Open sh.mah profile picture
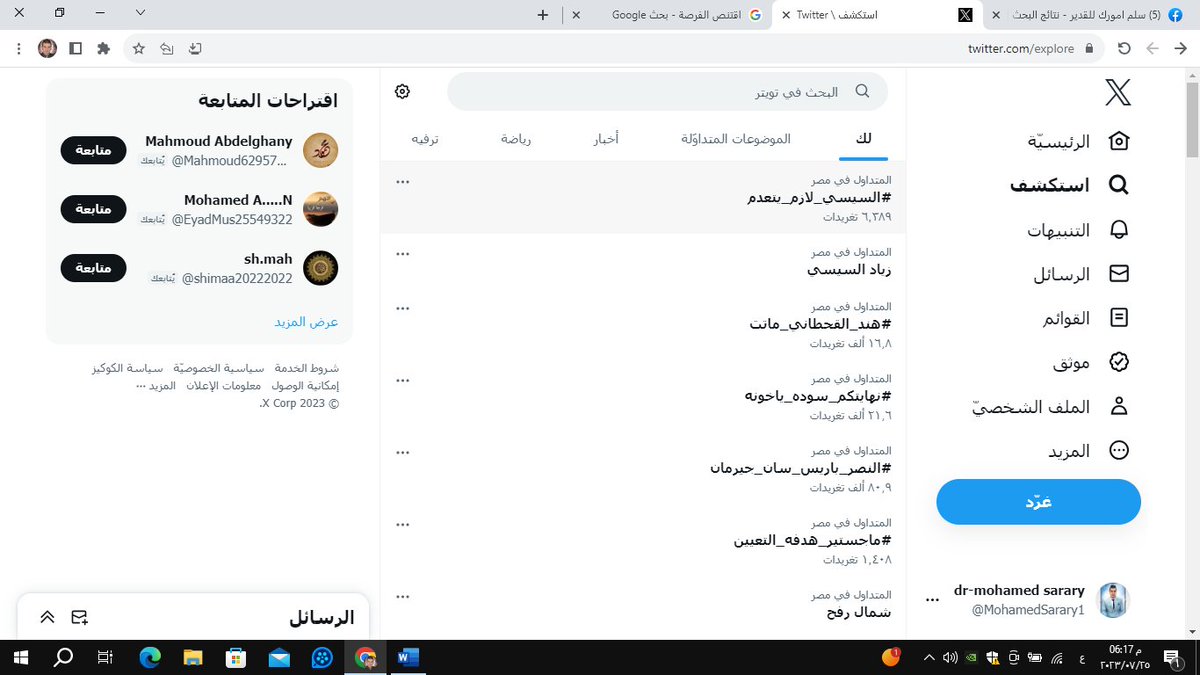Screen dimensions: 1200x675 click(320, 268)
